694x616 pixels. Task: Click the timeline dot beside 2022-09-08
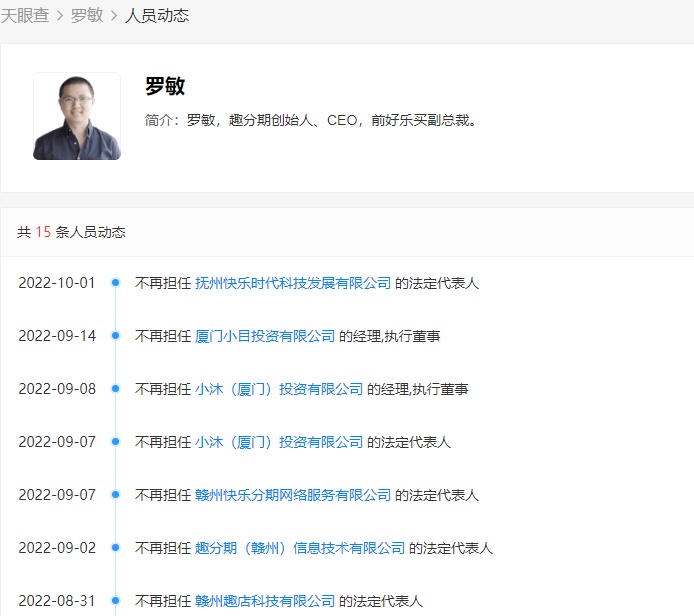click(116, 389)
